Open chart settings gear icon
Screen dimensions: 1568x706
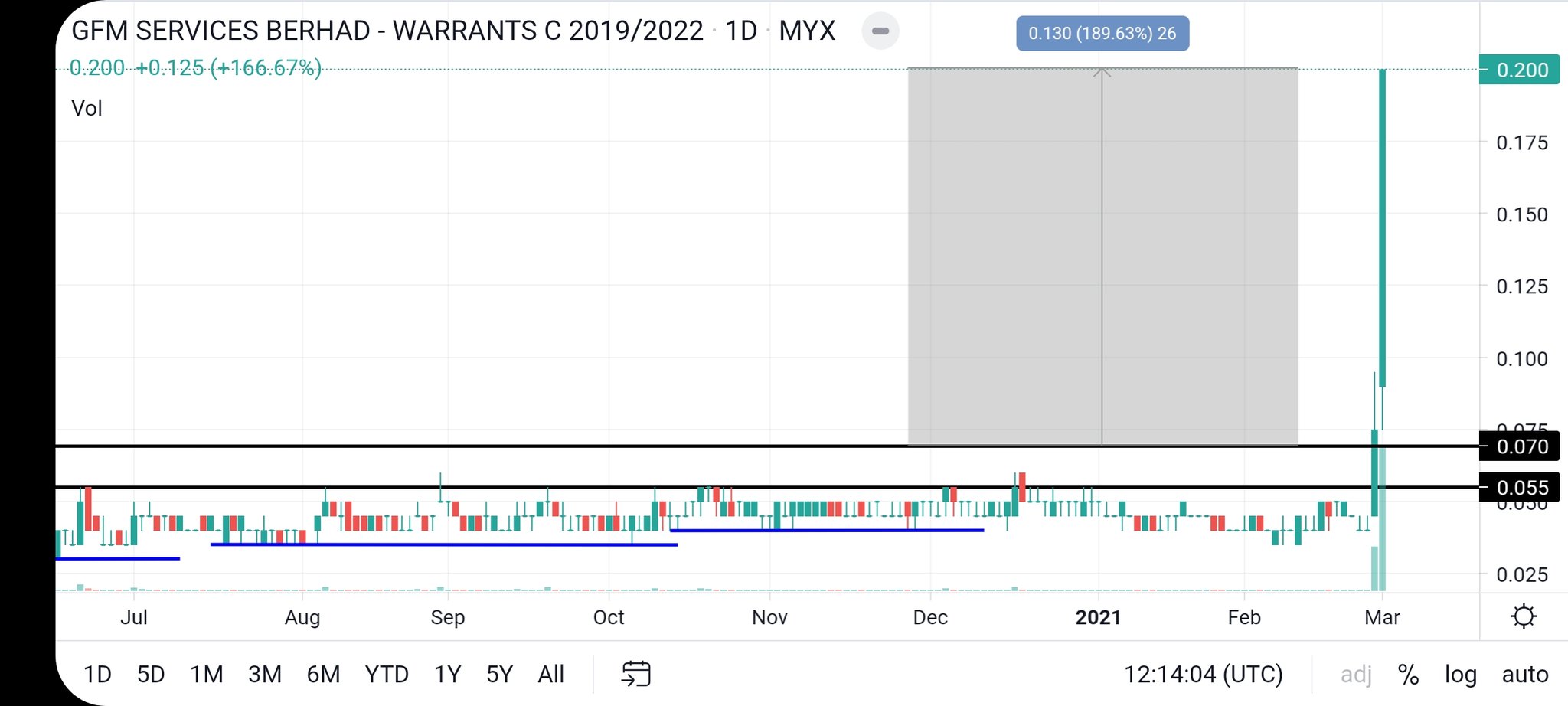pyautogui.click(x=1524, y=616)
